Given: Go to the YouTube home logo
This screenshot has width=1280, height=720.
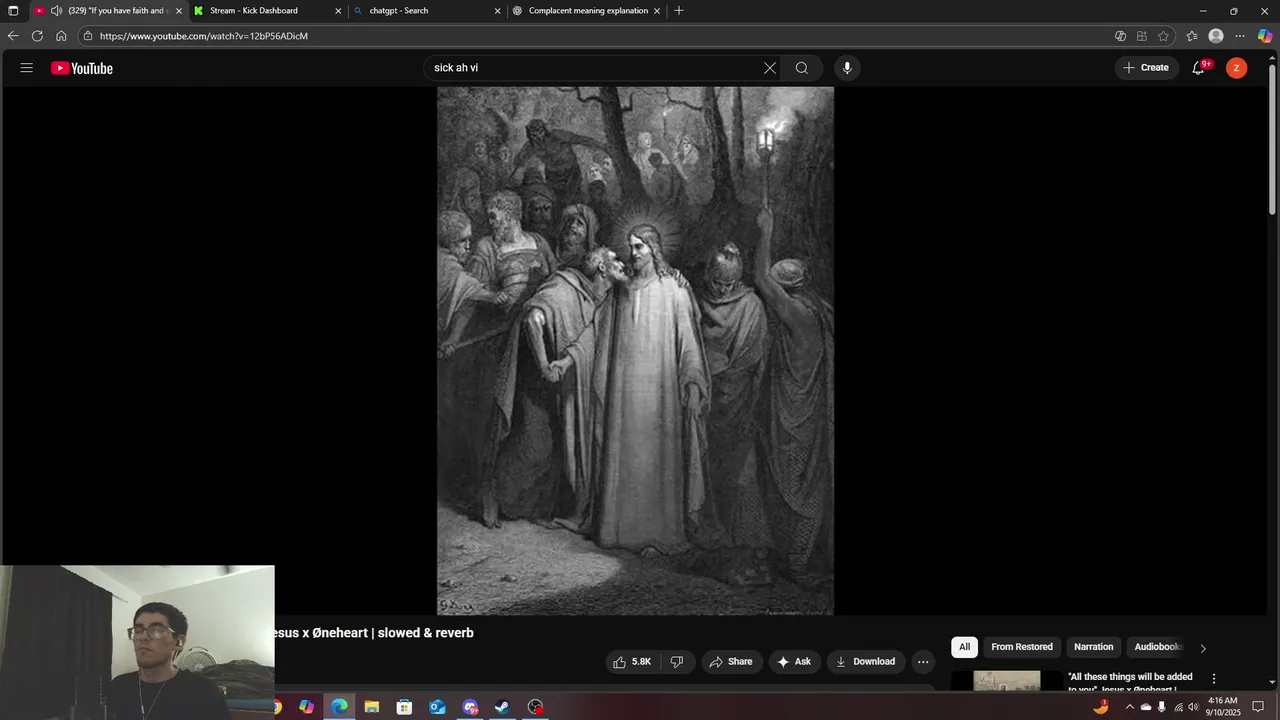Looking at the screenshot, I should coord(82,68).
